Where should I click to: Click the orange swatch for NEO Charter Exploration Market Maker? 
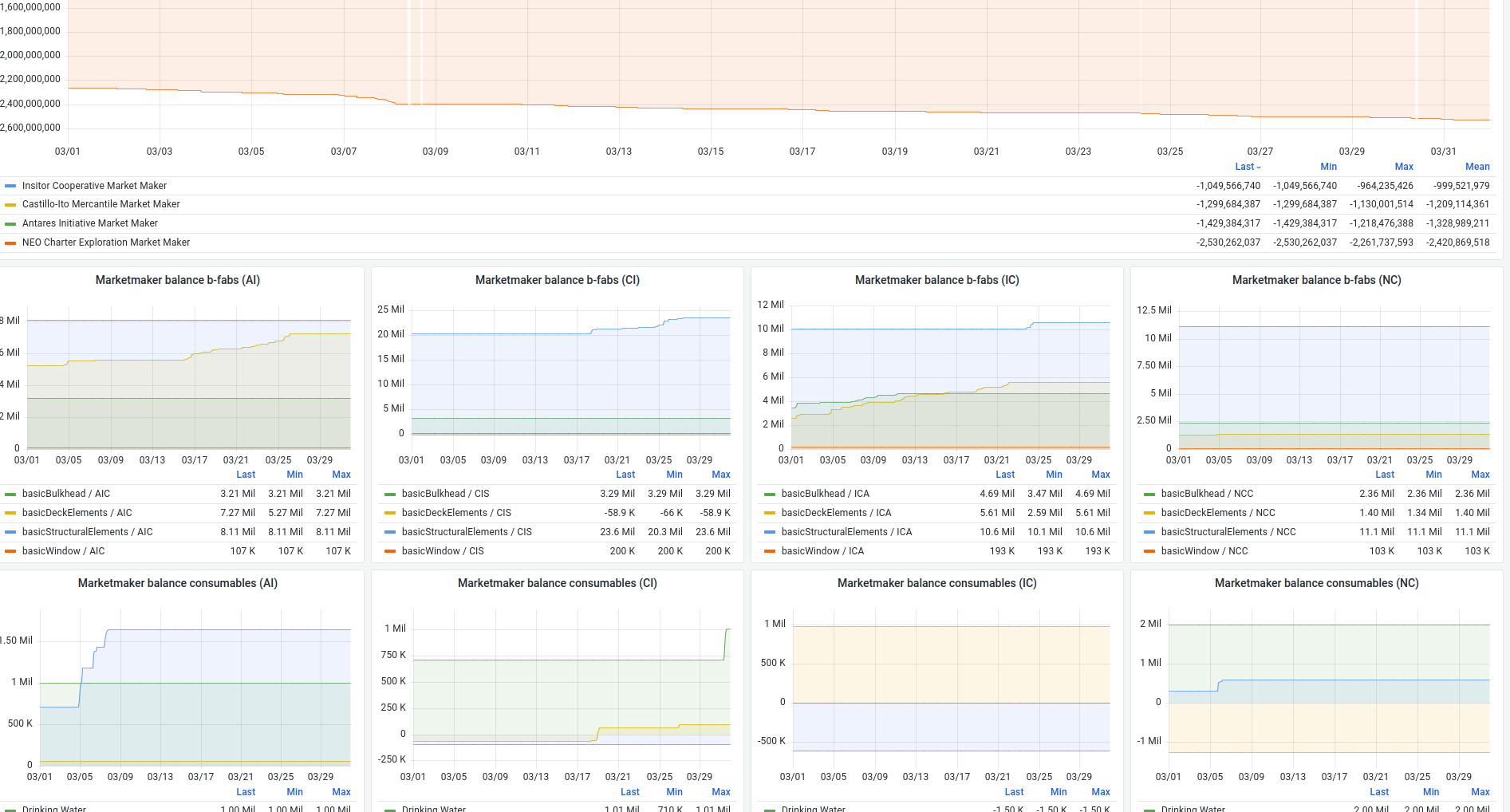pos(10,243)
